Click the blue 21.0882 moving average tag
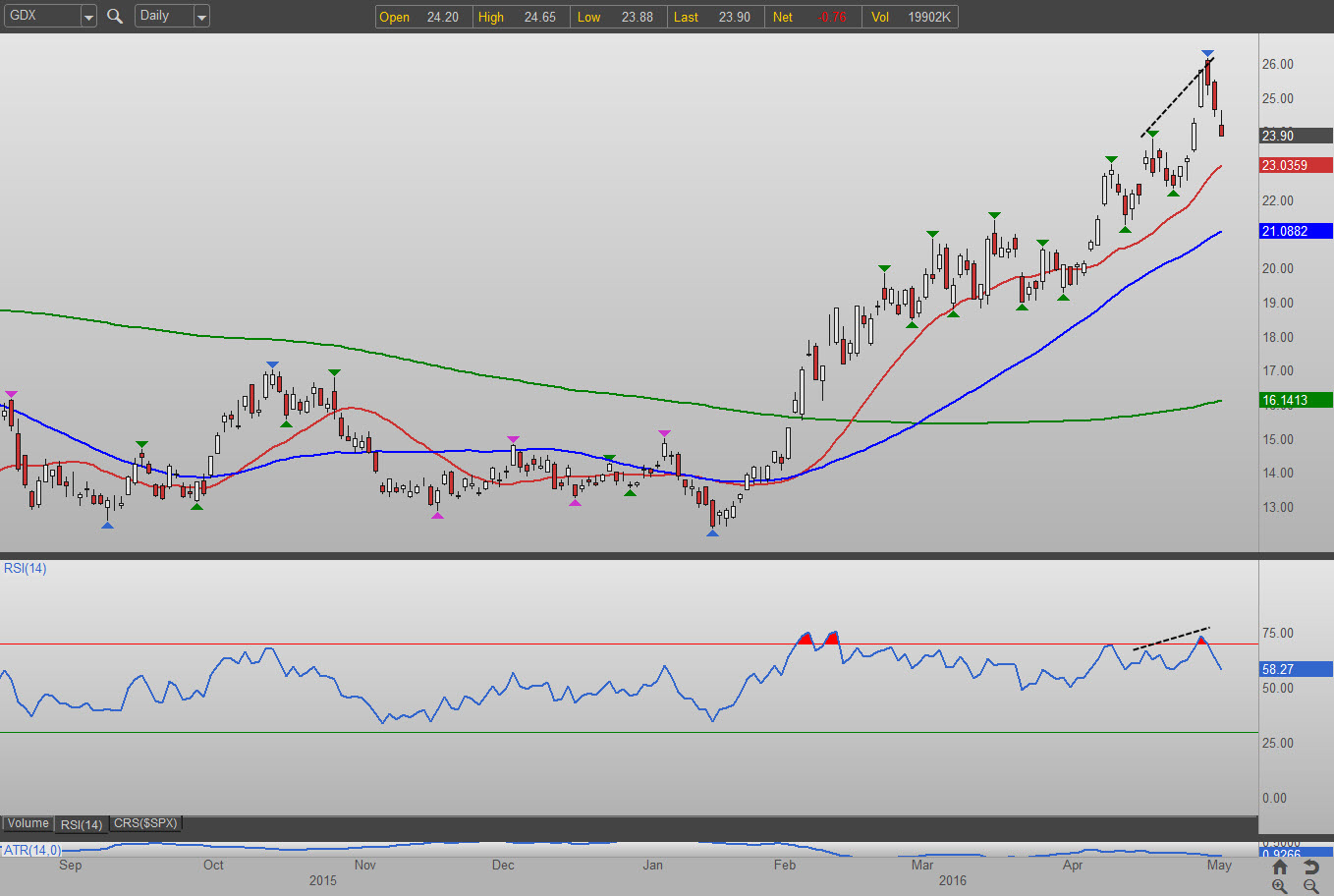This screenshot has width=1334, height=896. tap(1296, 231)
